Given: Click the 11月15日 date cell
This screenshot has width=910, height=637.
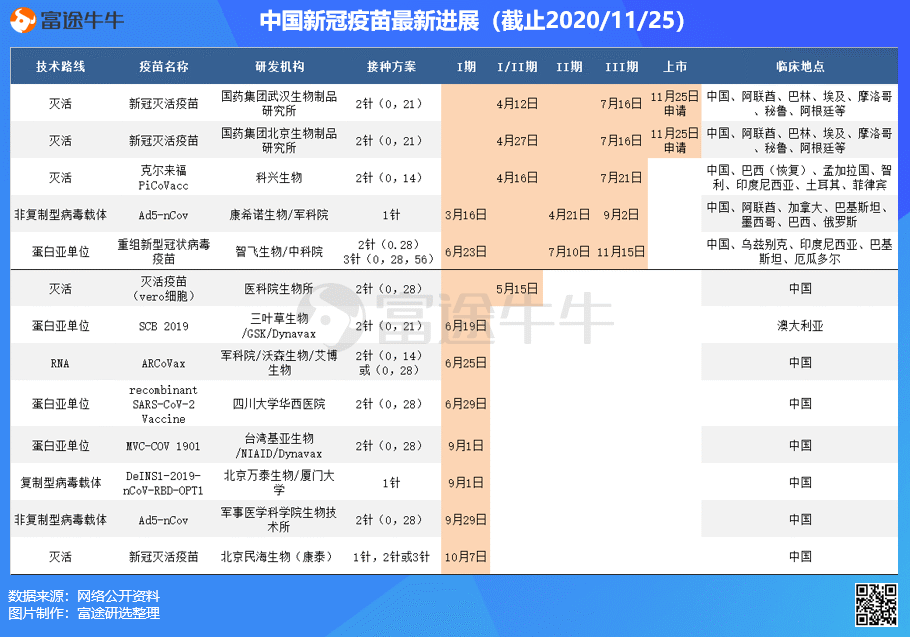Looking at the screenshot, I should click(622, 252).
